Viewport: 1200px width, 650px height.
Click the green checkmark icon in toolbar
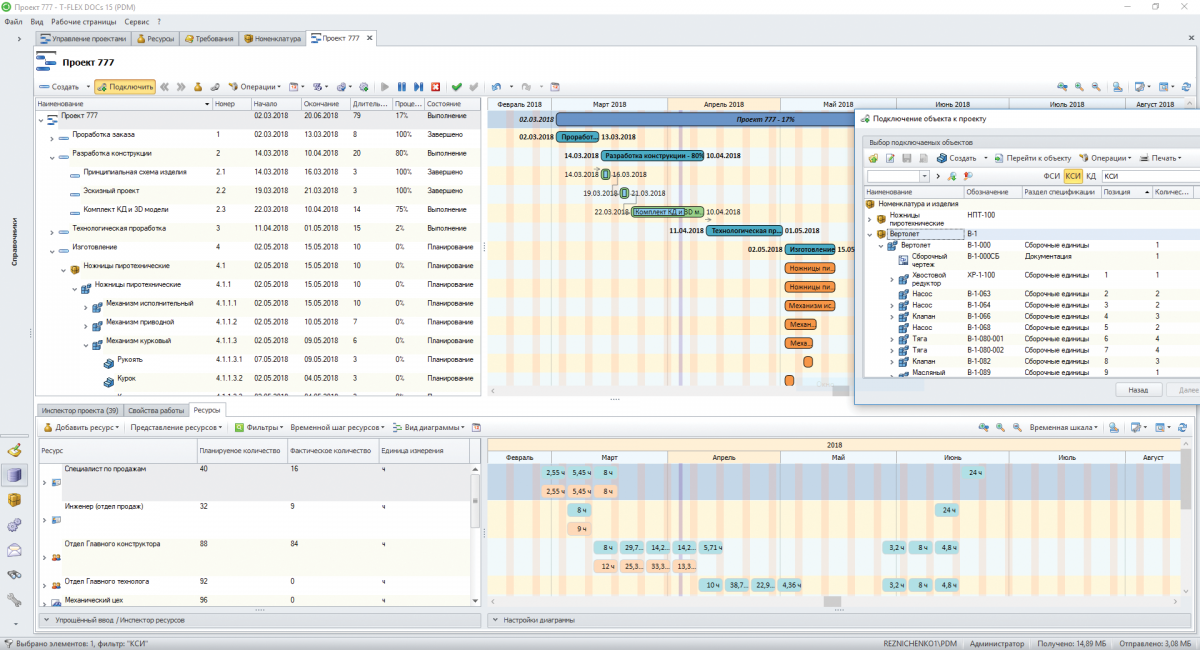[x=457, y=87]
